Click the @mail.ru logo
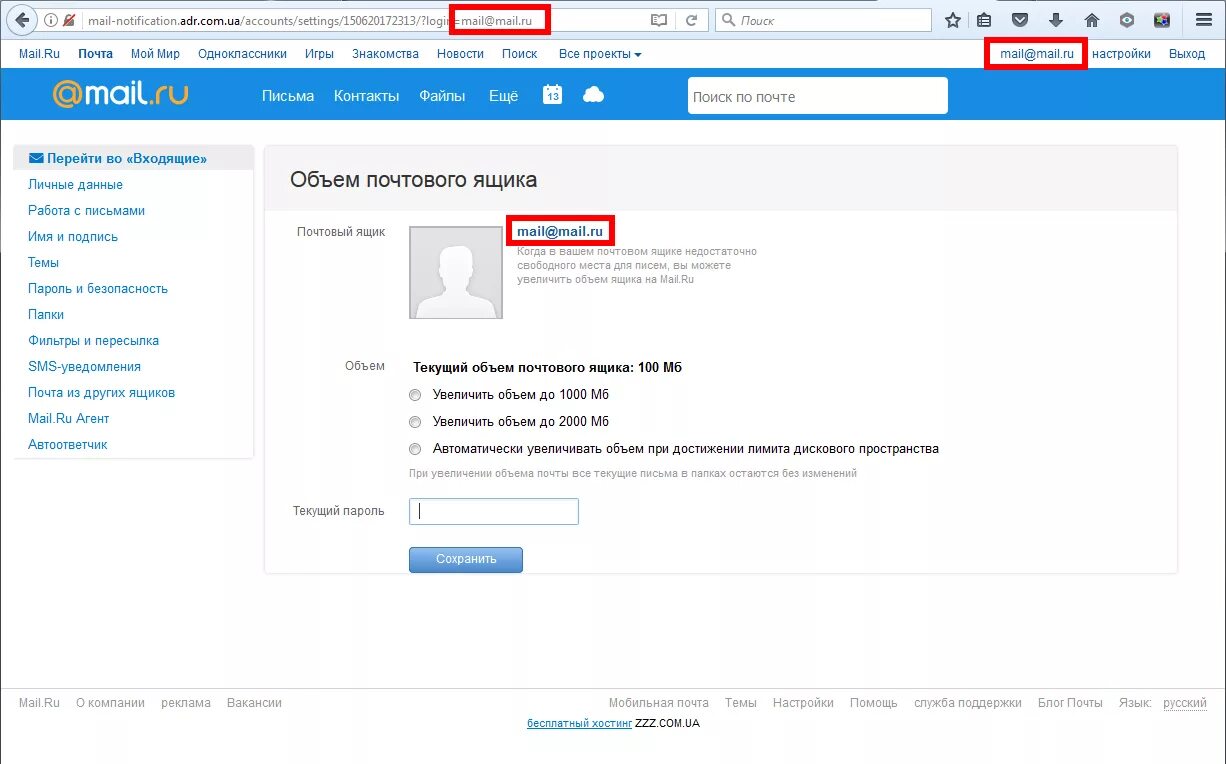Screen dimensions: 1226x764 coord(120,94)
